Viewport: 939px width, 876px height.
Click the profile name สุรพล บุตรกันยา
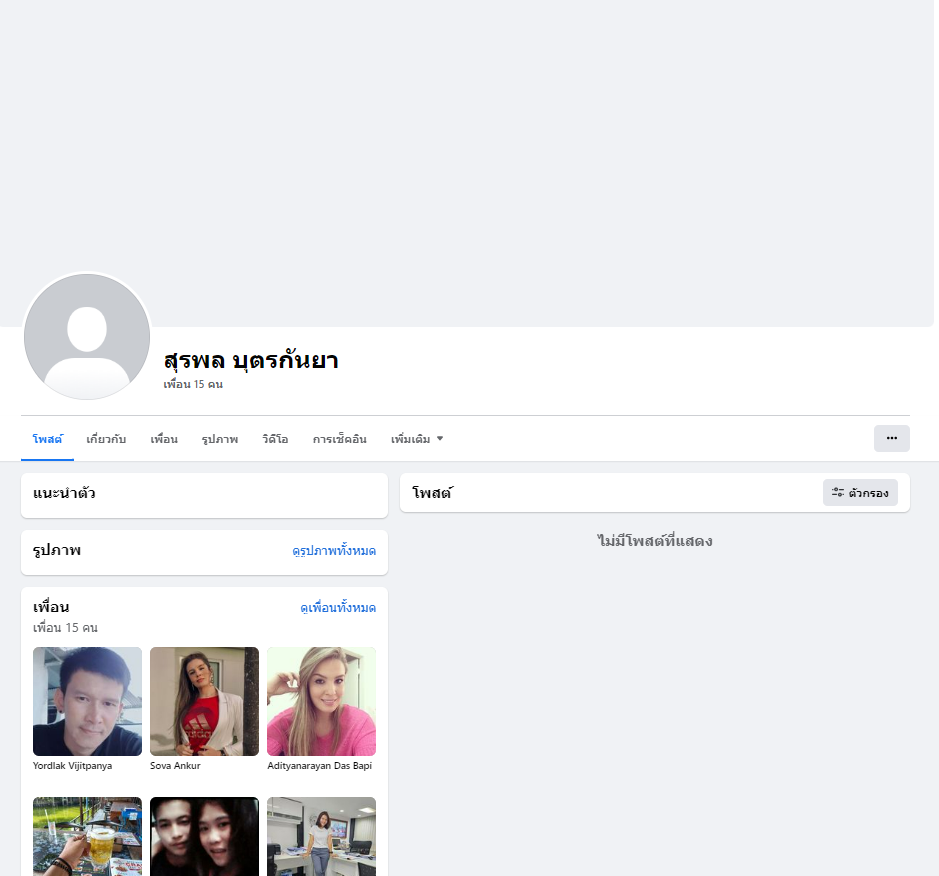pos(251,360)
